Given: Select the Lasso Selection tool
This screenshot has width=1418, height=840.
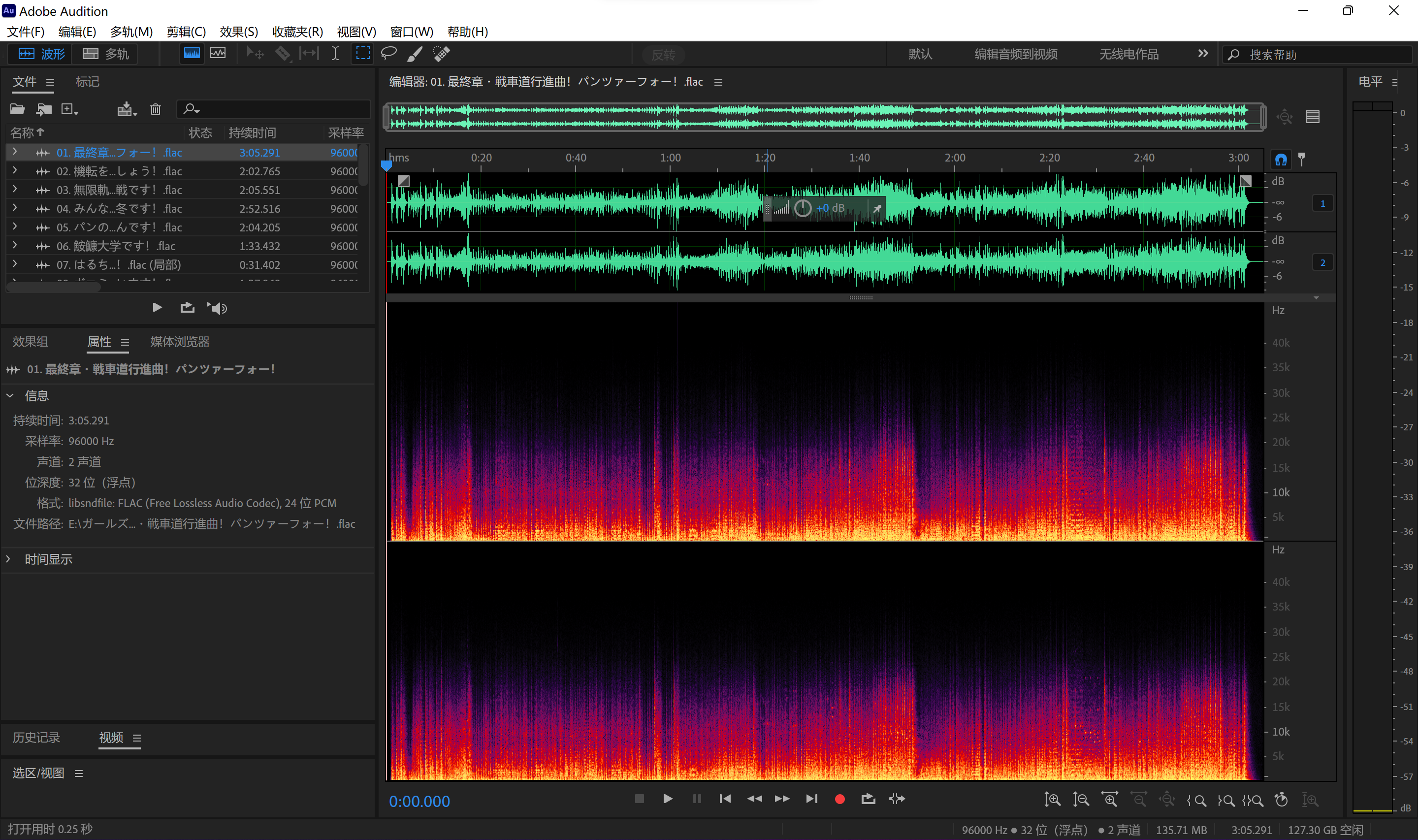Looking at the screenshot, I should tap(389, 54).
